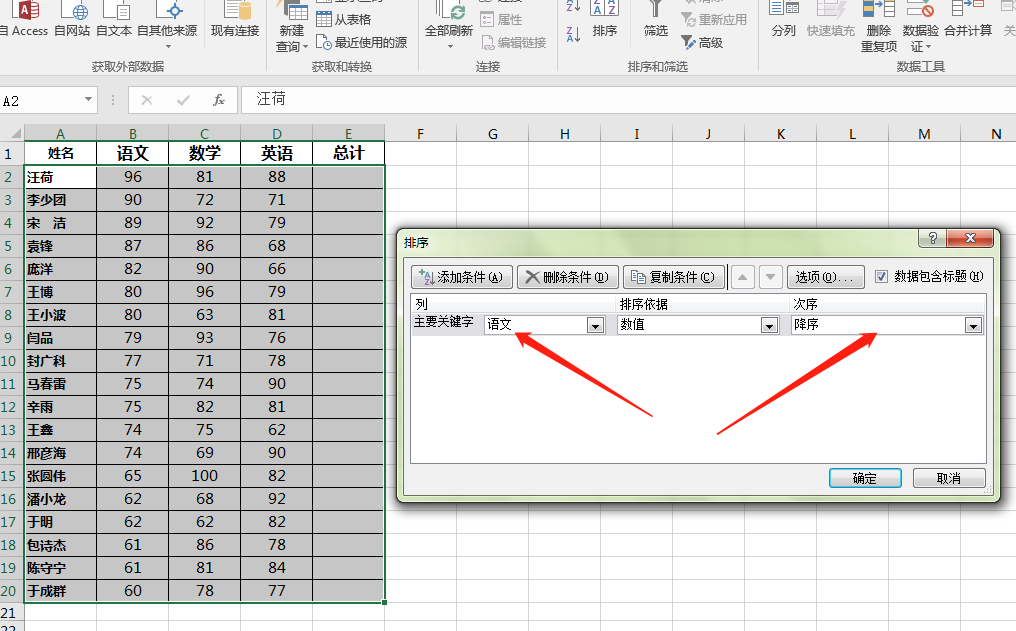Open 数据验证 data validation
Image resolution: width=1016 pixels, height=631 pixels.
[x=920, y=27]
